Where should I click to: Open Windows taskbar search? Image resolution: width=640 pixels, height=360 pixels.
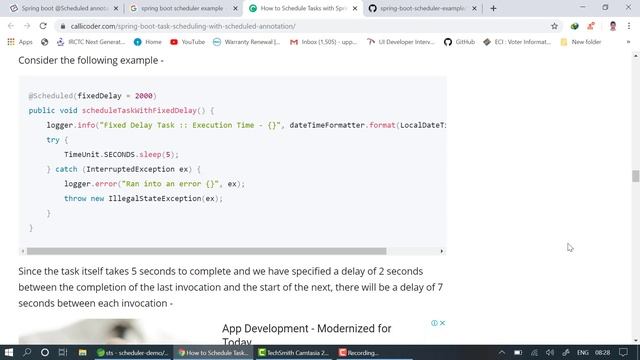coord(27,352)
